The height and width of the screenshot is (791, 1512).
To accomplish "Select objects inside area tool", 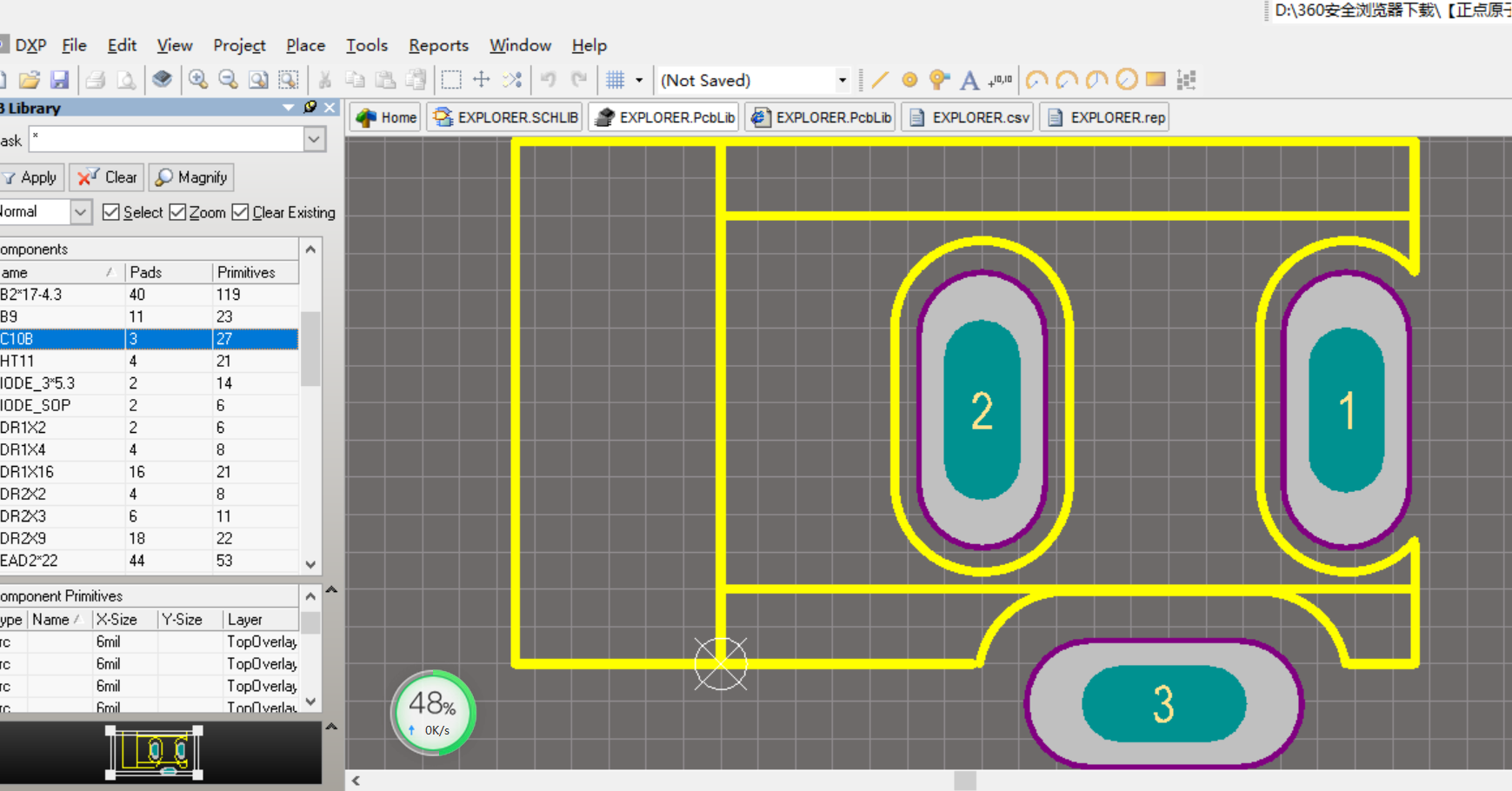I will 451,80.
